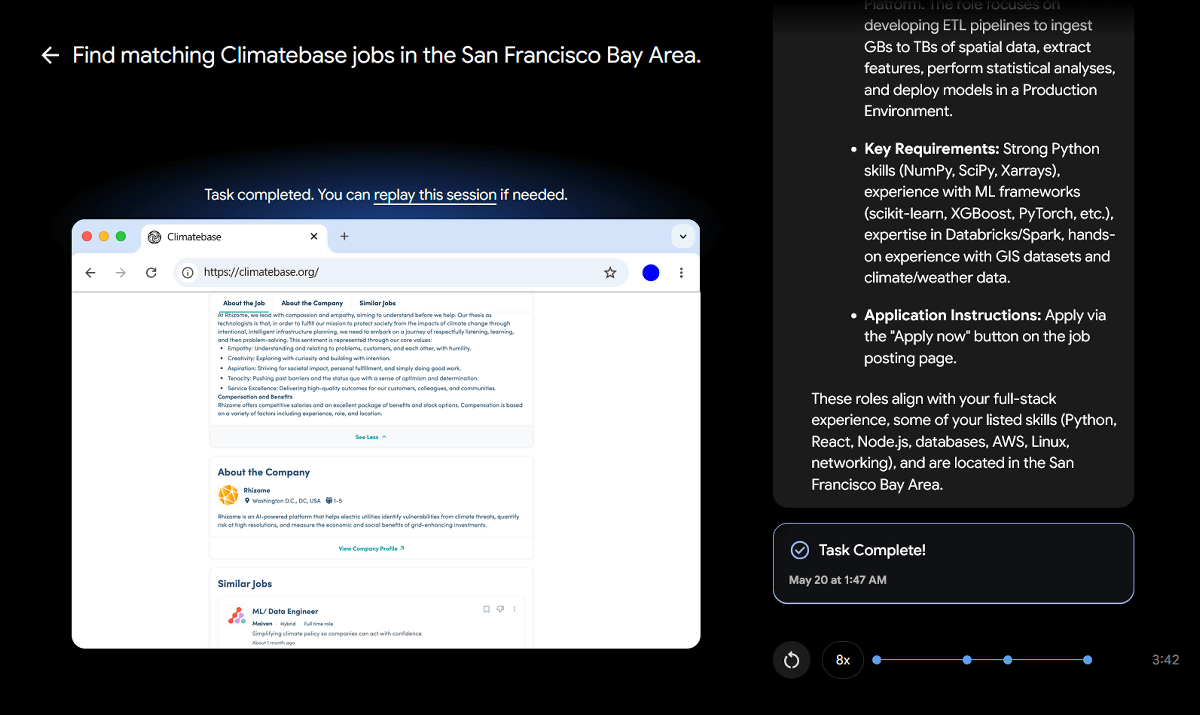Click 'View Company Profile' link
This screenshot has width=1200, height=715.
371,549
